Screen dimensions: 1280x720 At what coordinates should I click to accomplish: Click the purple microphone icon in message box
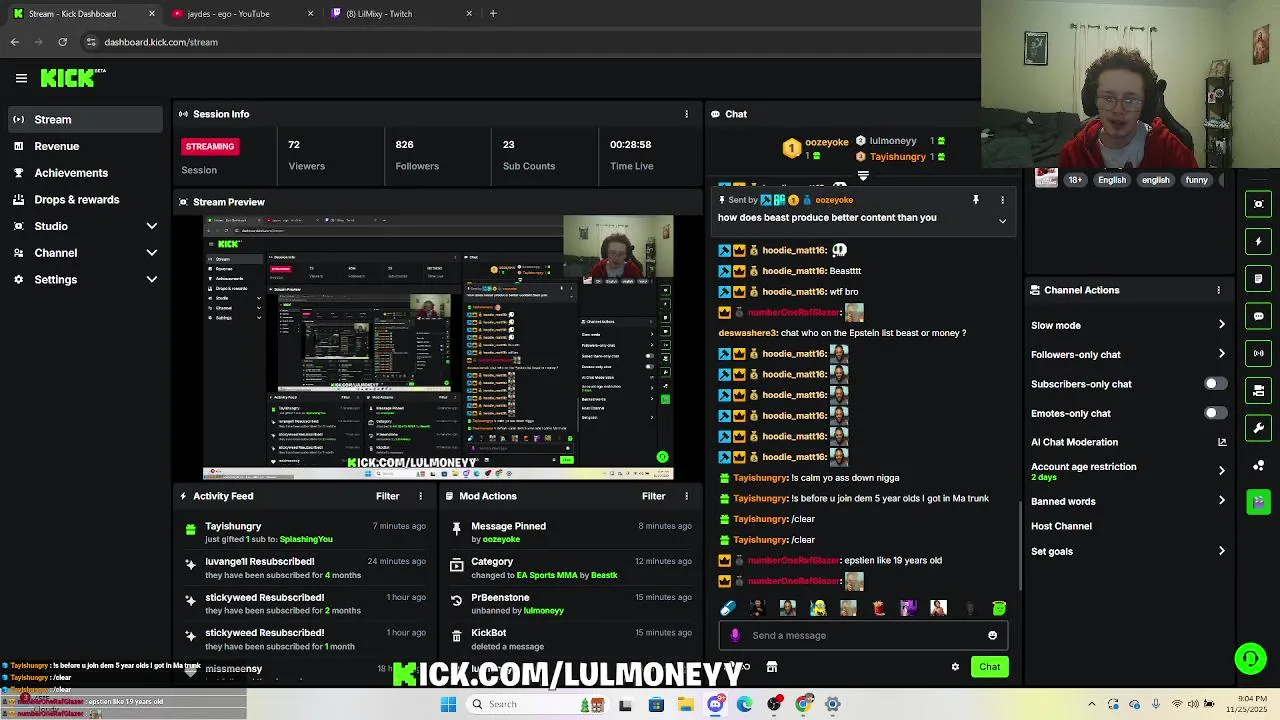coord(735,635)
